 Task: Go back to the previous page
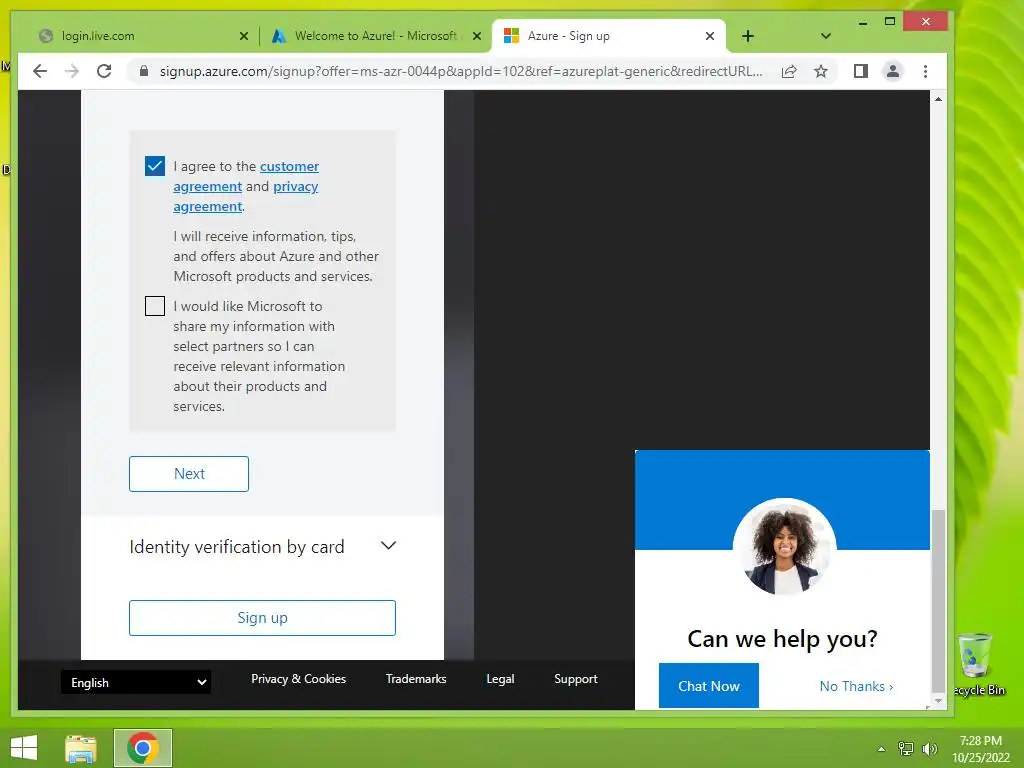pyautogui.click(x=40, y=71)
